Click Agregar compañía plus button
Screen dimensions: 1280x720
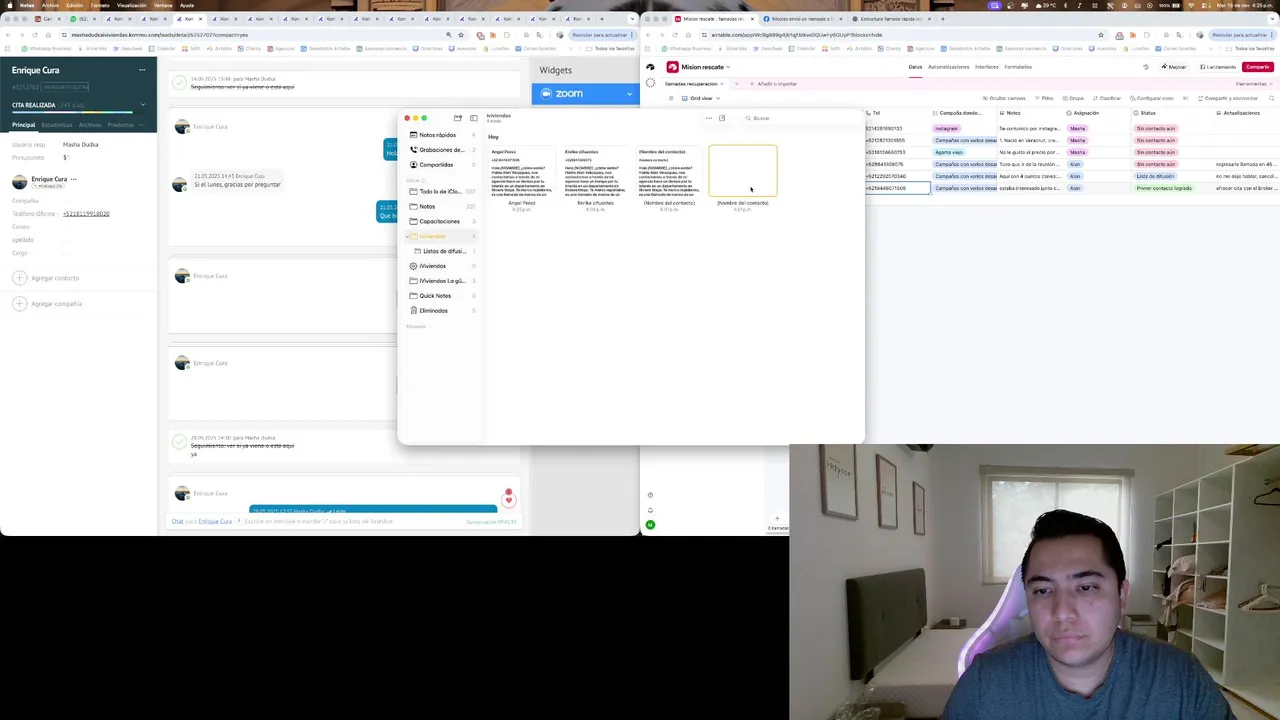18,304
